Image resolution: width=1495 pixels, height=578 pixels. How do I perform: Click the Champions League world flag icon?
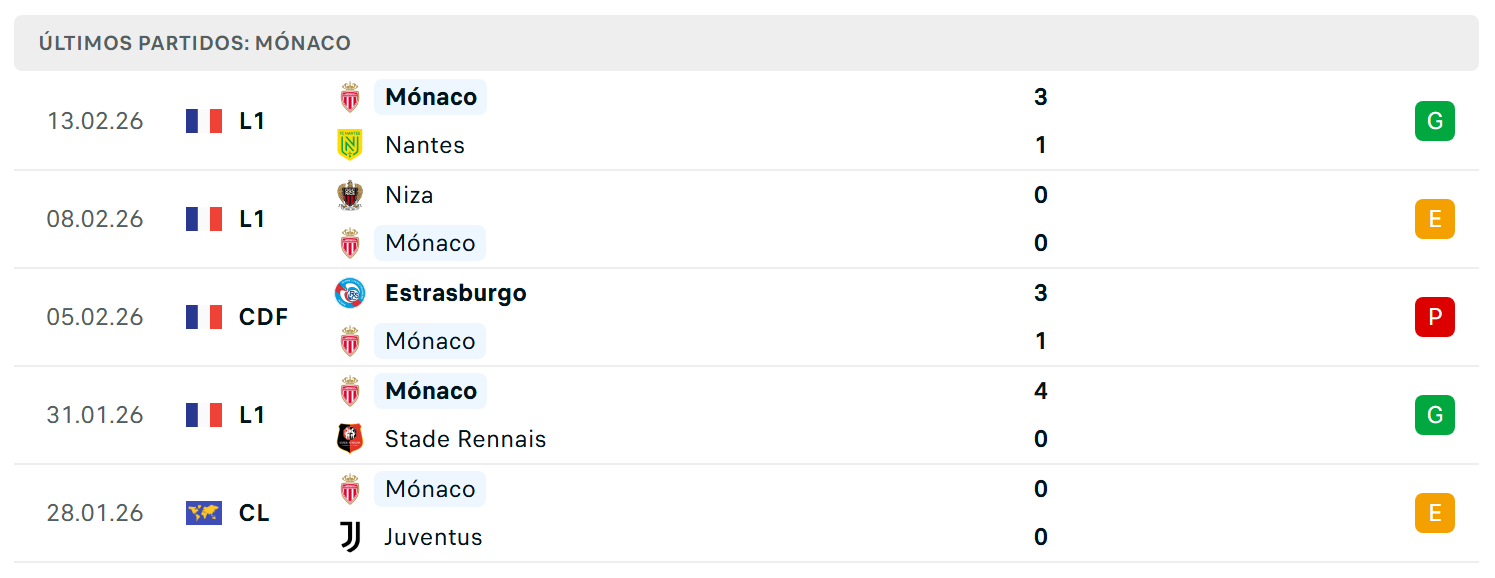[204, 513]
